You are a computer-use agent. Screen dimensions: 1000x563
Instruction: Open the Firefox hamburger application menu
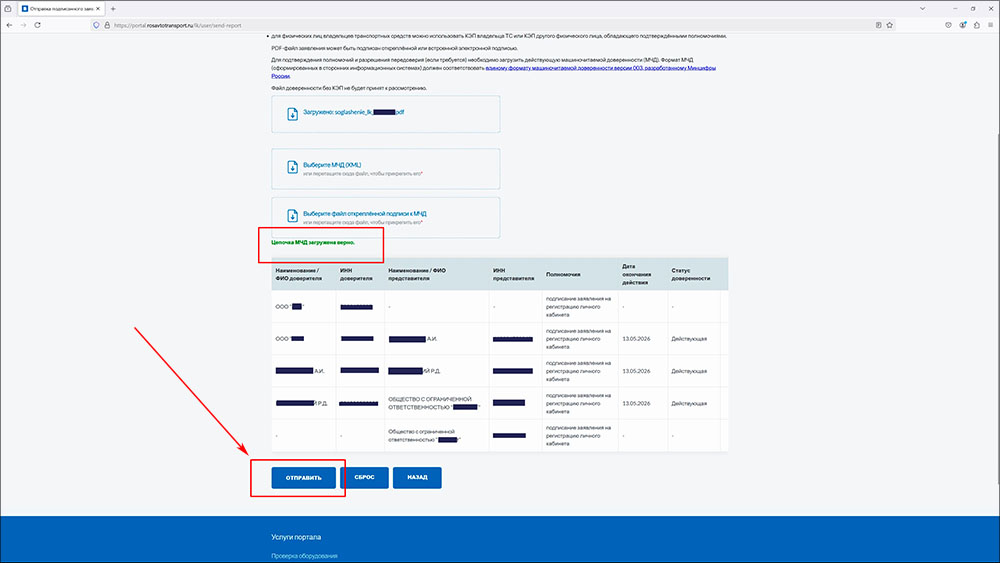[989, 25]
